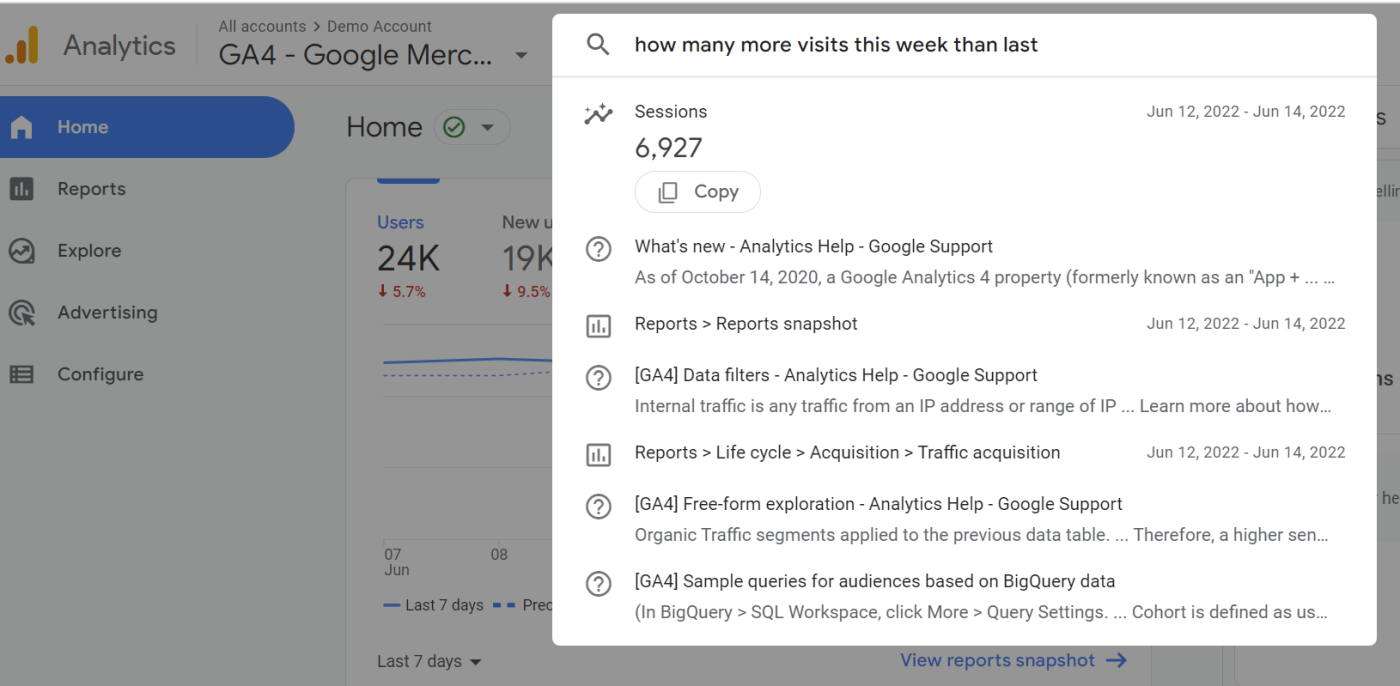Click arrow icon after View reports snapshot

(1116, 660)
